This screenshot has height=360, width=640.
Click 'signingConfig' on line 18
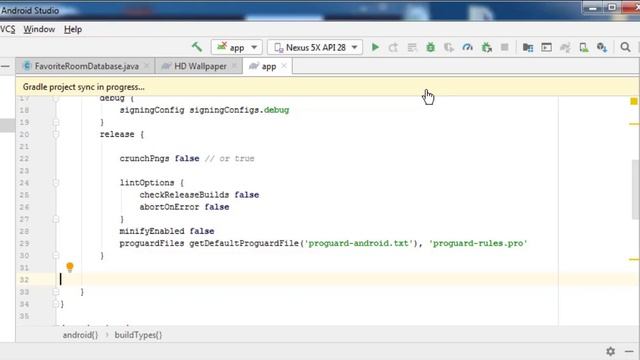(x=152, y=110)
